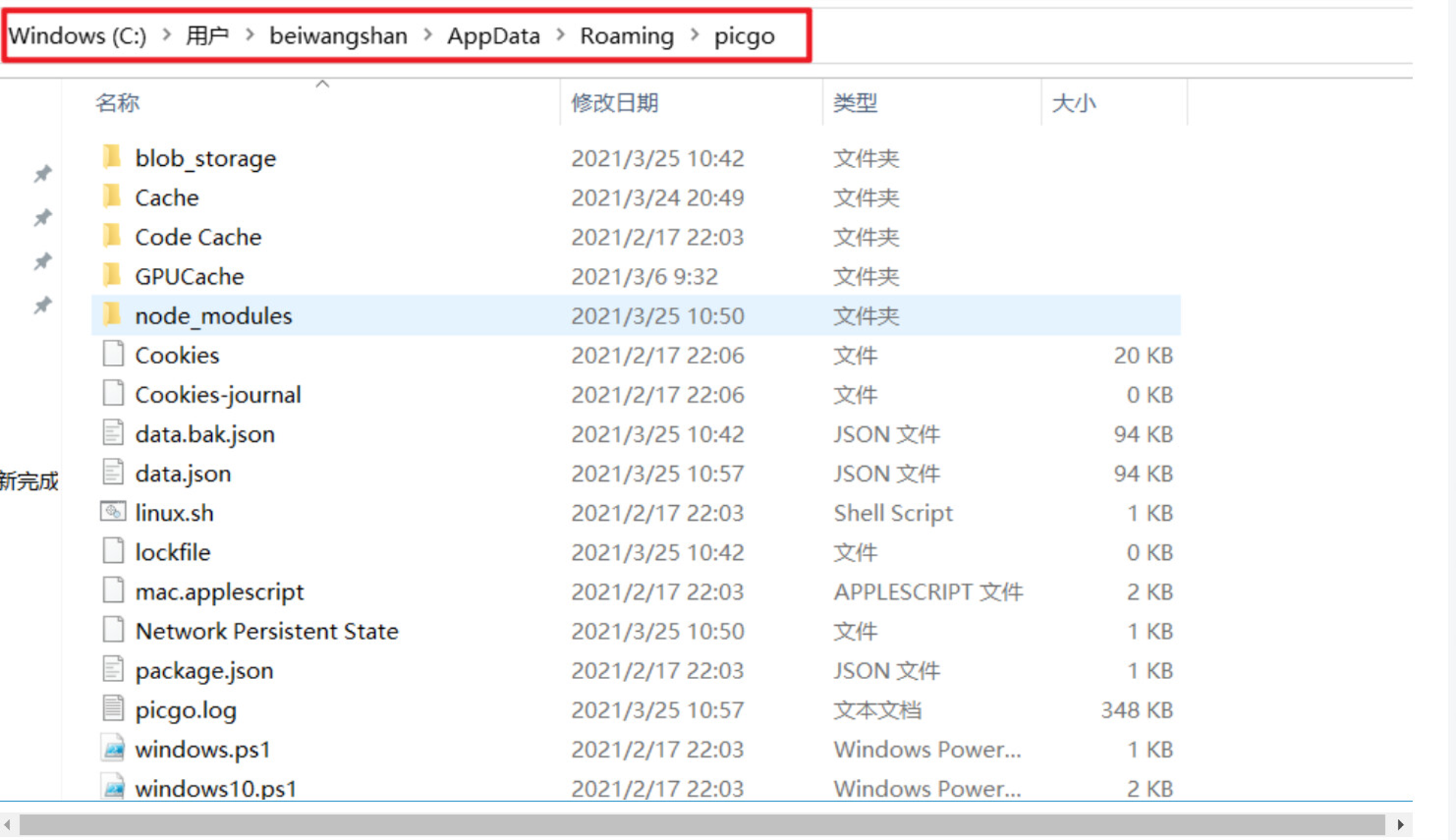Sort by the 名称 column header
1456x840 pixels.
tap(117, 103)
